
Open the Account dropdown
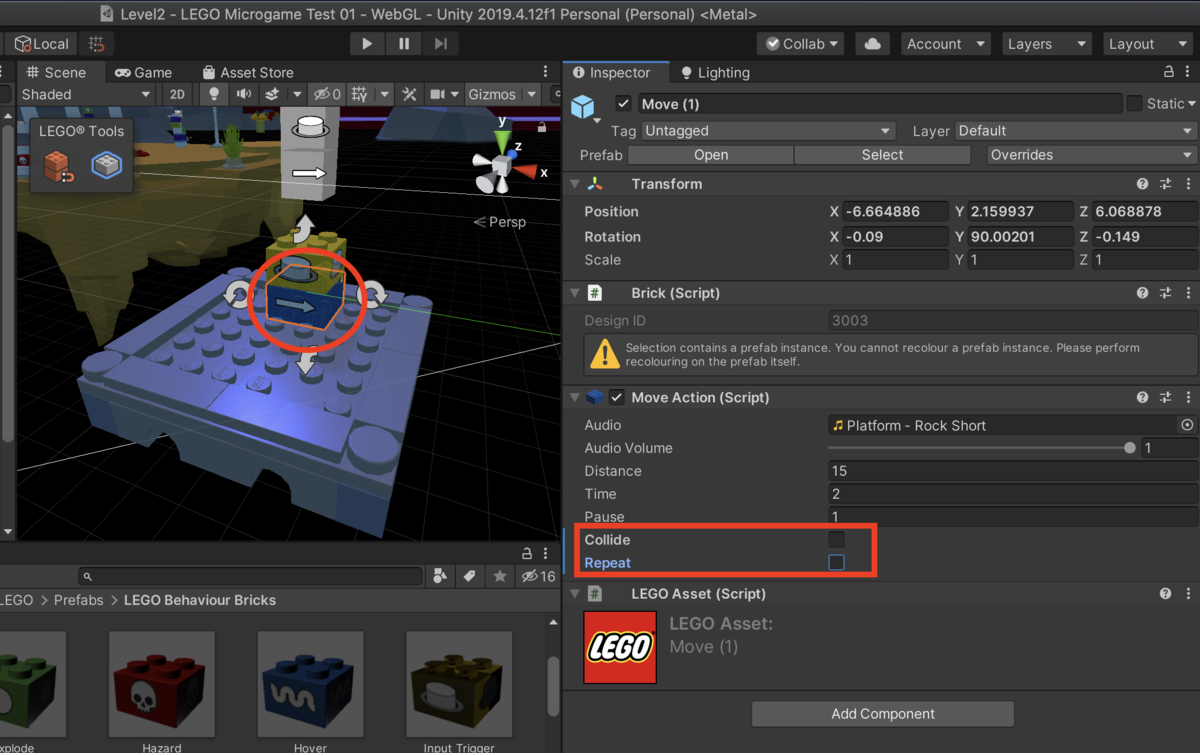click(945, 44)
